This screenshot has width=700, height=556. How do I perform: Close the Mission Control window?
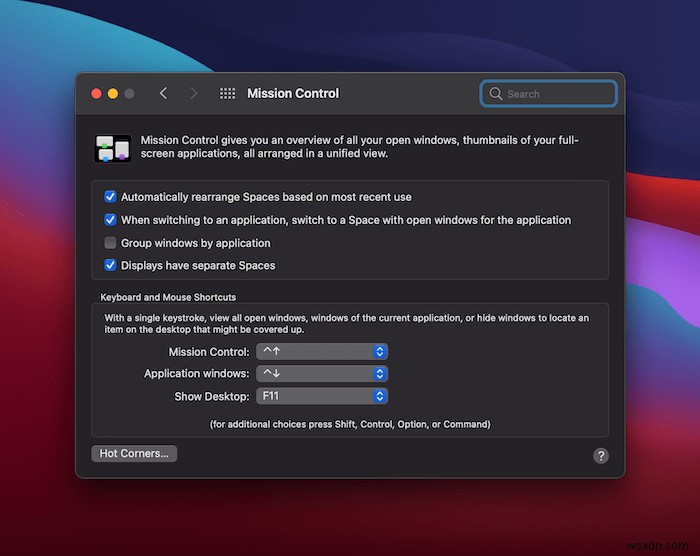96,93
